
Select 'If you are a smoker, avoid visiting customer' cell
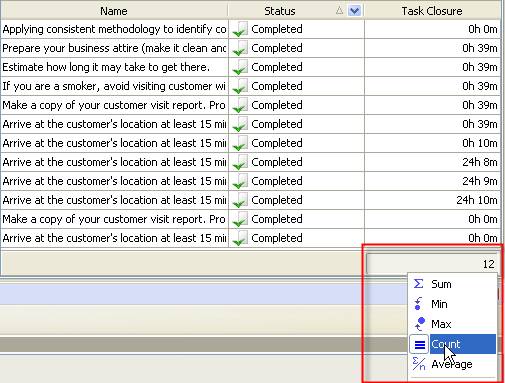point(114,86)
